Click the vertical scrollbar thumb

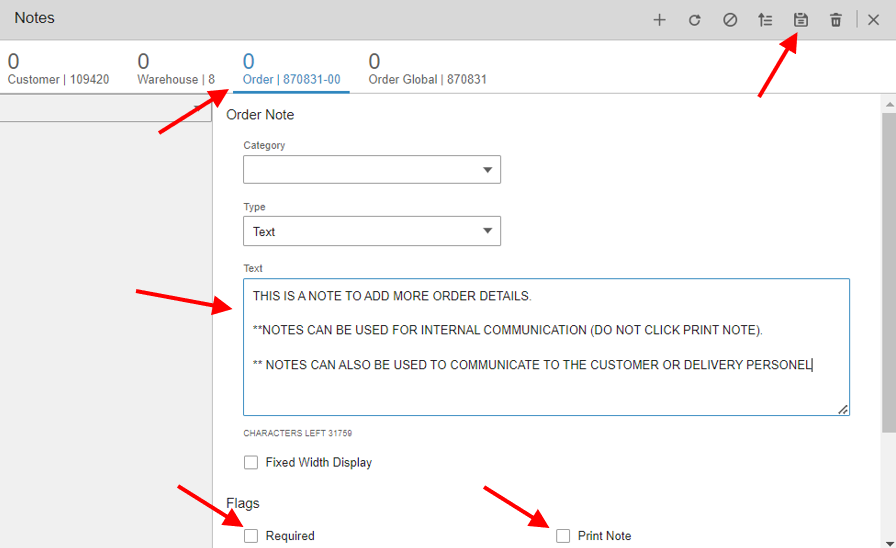(x=889, y=273)
